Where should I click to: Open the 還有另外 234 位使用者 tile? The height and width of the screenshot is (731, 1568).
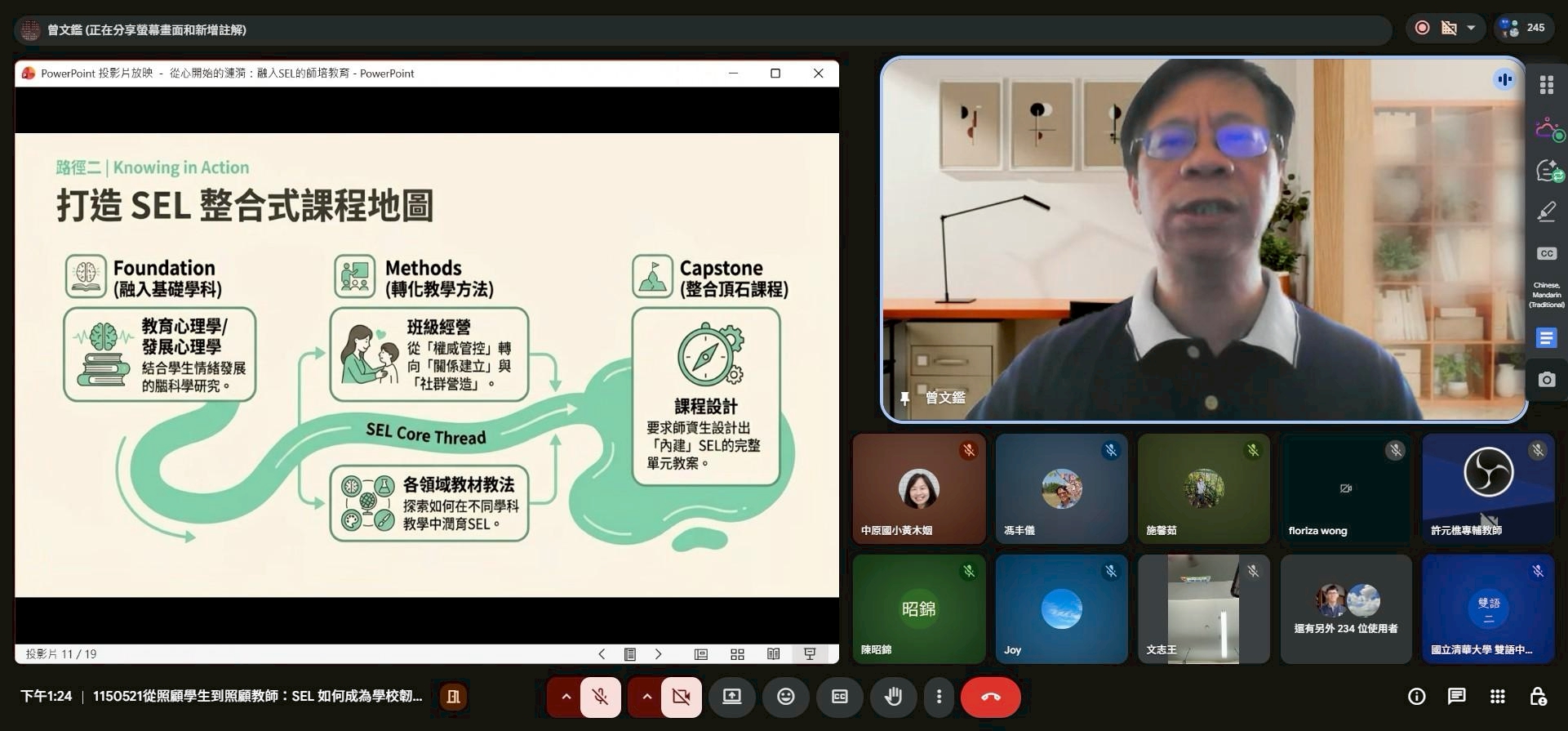pyautogui.click(x=1345, y=609)
